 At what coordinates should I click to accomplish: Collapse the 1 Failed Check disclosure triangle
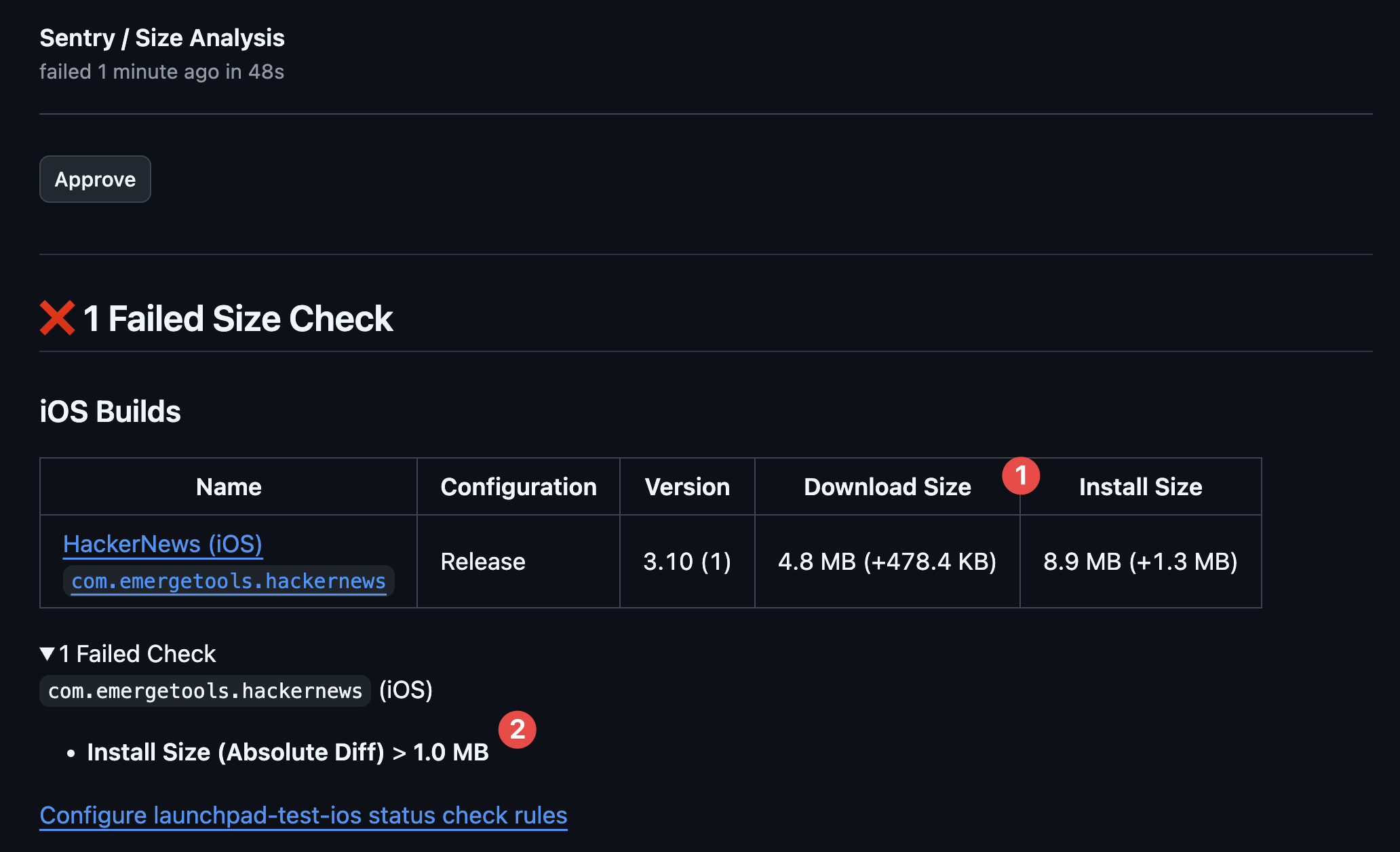pyautogui.click(x=47, y=654)
